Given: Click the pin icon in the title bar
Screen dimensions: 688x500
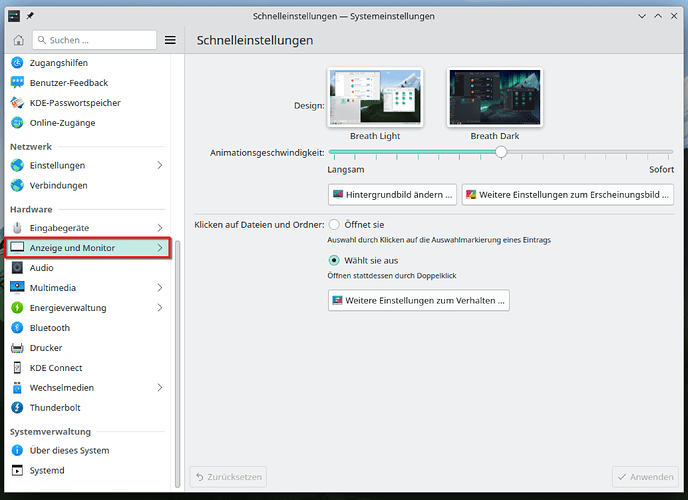Looking at the screenshot, I should click(x=30, y=16).
